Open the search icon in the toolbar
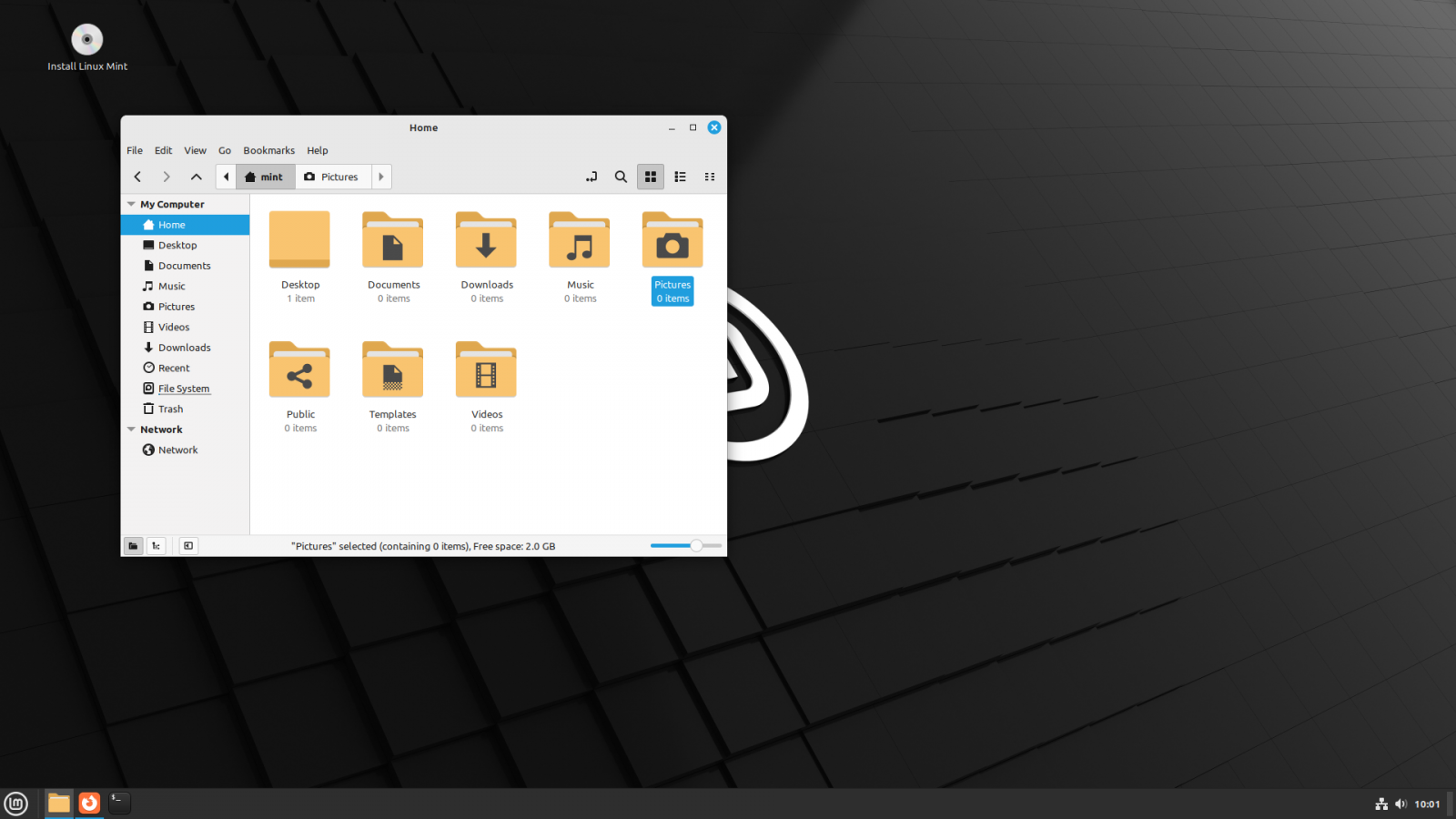The height and width of the screenshot is (819, 1456). pyautogui.click(x=621, y=177)
